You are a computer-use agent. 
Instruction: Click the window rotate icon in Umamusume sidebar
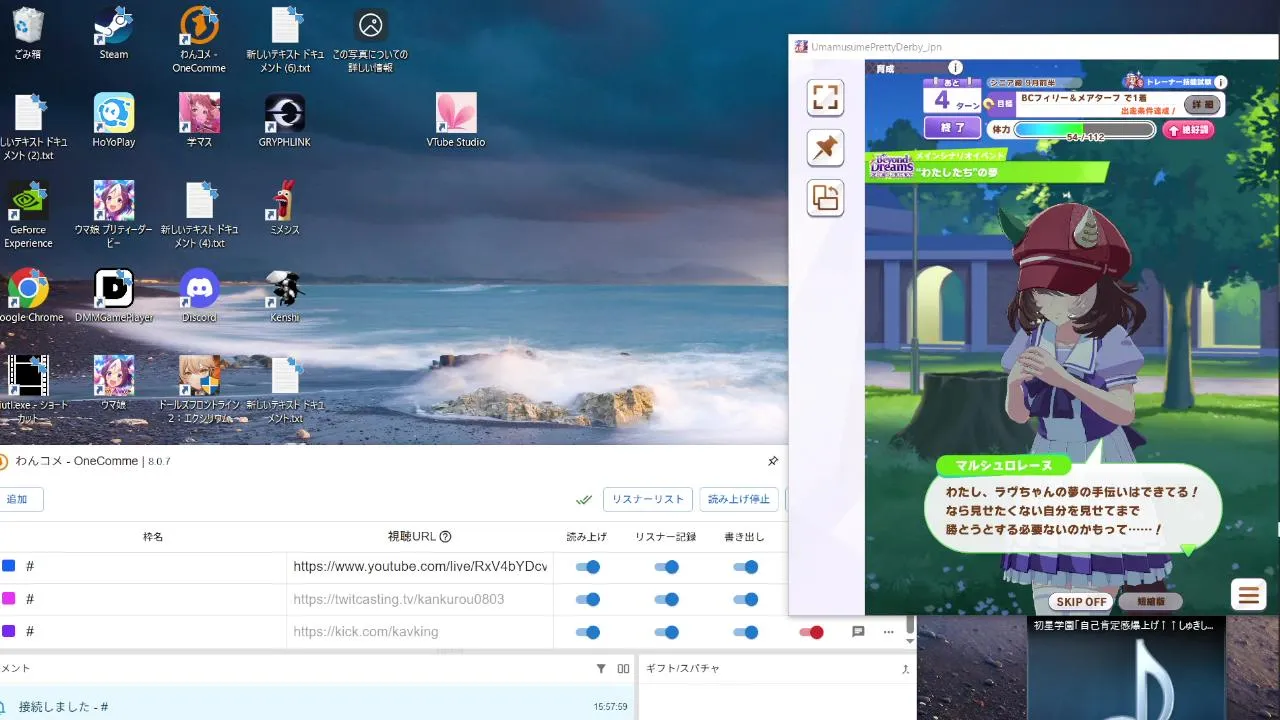tap(825, 198)
